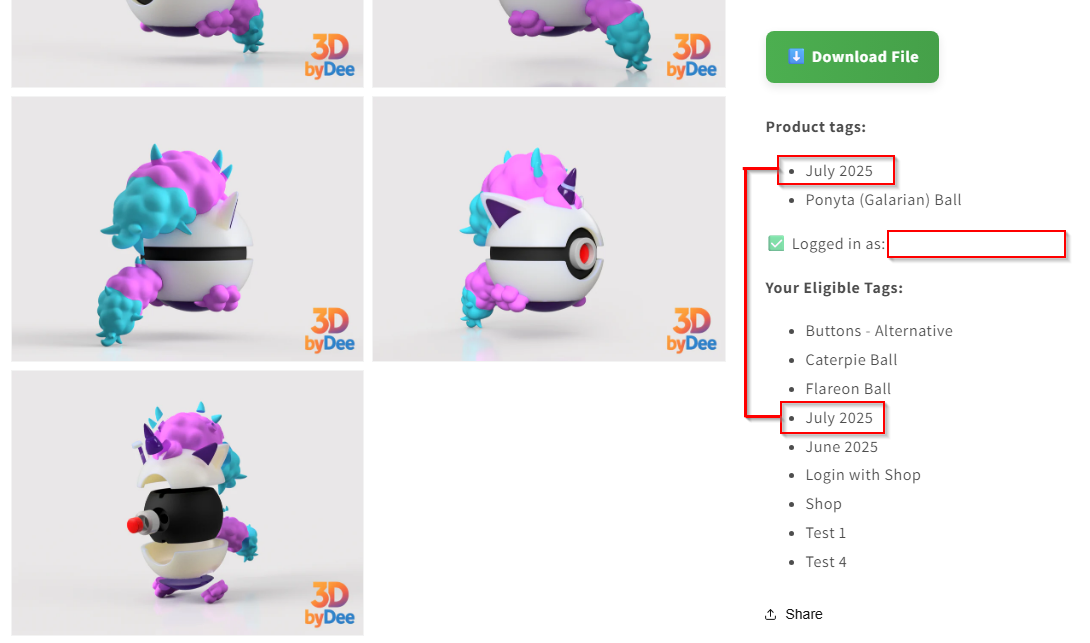Open the Caterpie Ball eligible tag
The image size is (1090, 643).
click(851, 360)
